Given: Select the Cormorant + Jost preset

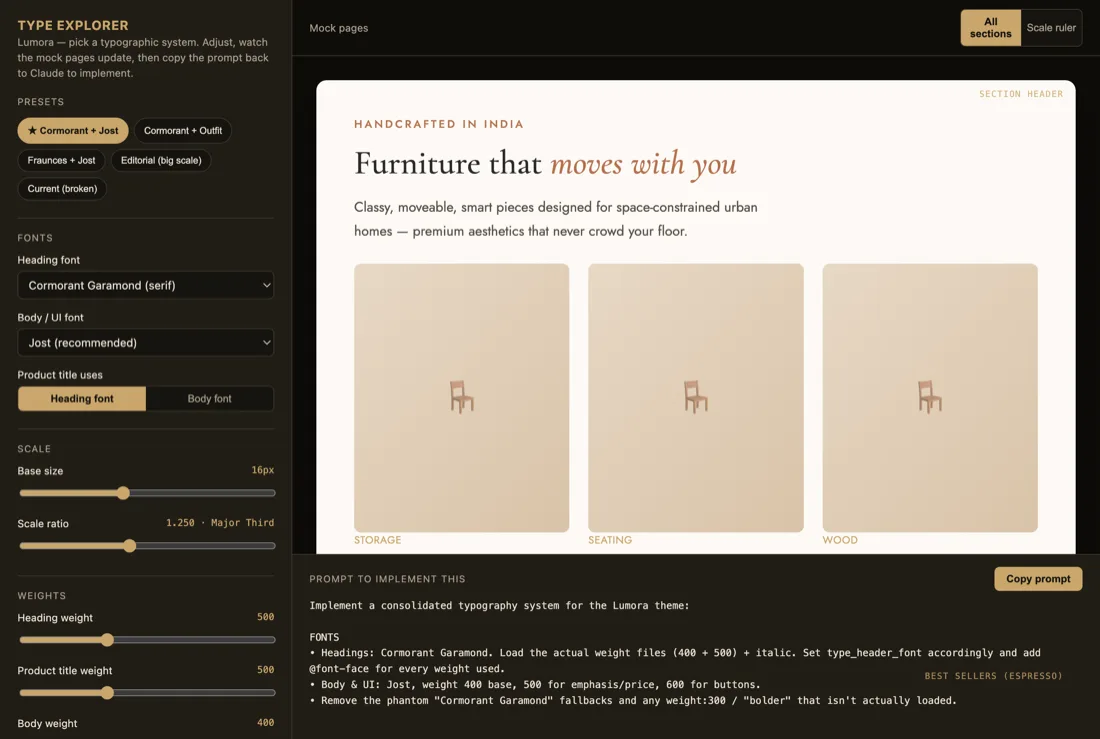Looking at the screenshot, I should click(x=73, y=131).
